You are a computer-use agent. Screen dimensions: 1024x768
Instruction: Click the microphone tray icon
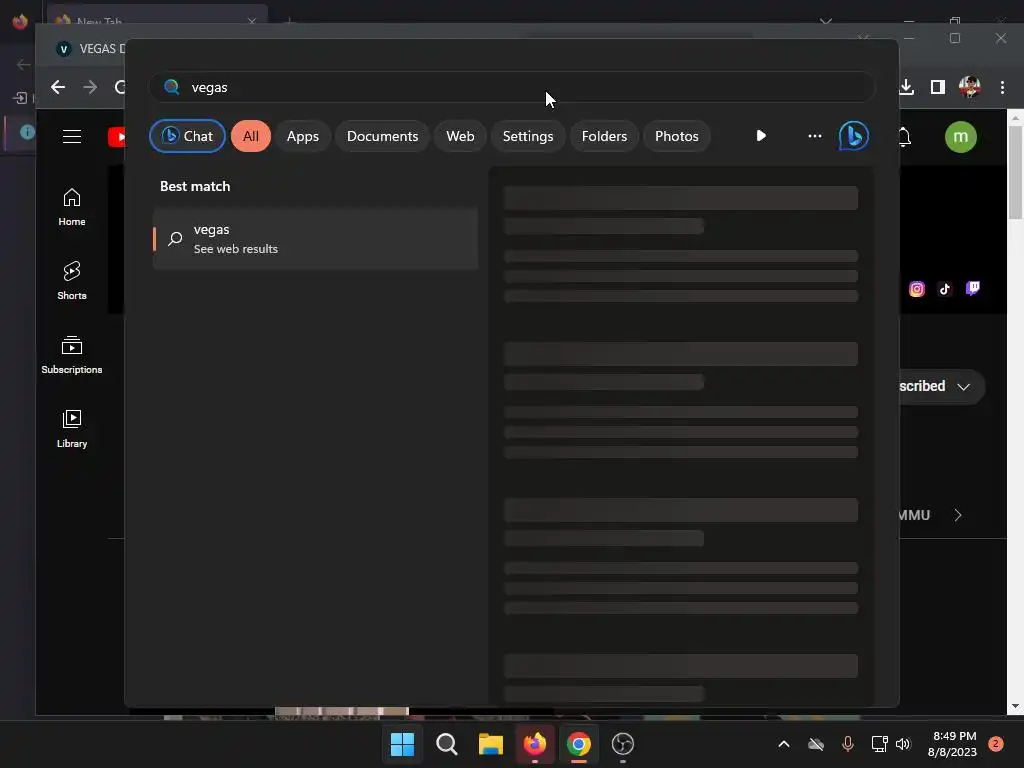(x=848, y=744)
